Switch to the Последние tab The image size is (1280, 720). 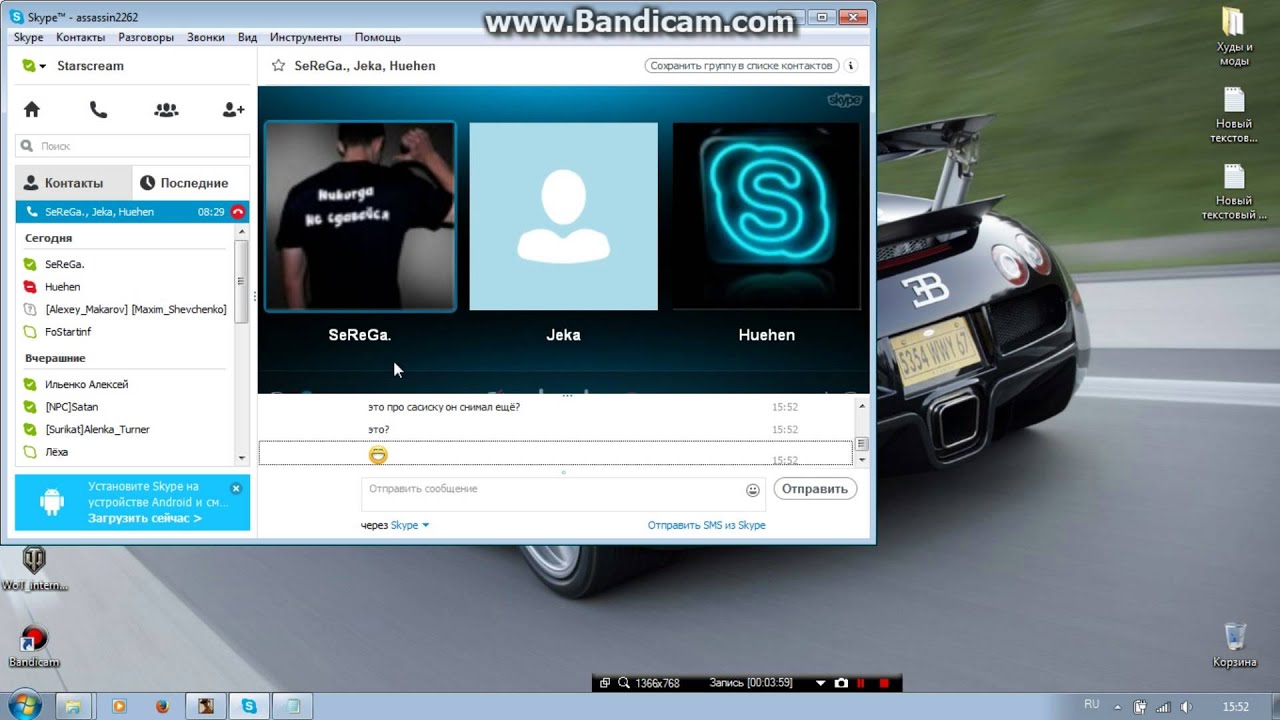[190, 183]
